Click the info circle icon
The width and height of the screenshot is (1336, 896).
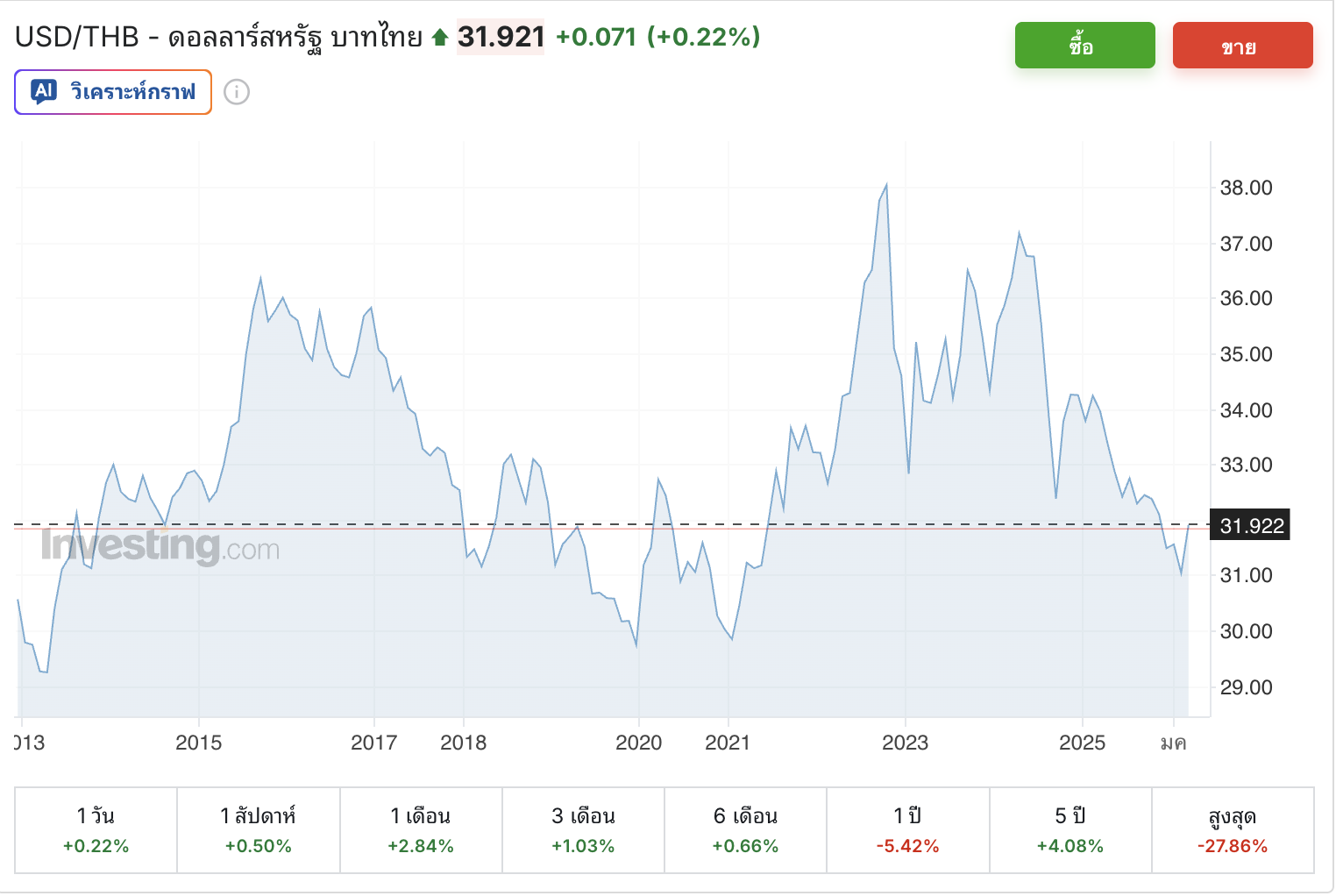click(x=237, y=92)
